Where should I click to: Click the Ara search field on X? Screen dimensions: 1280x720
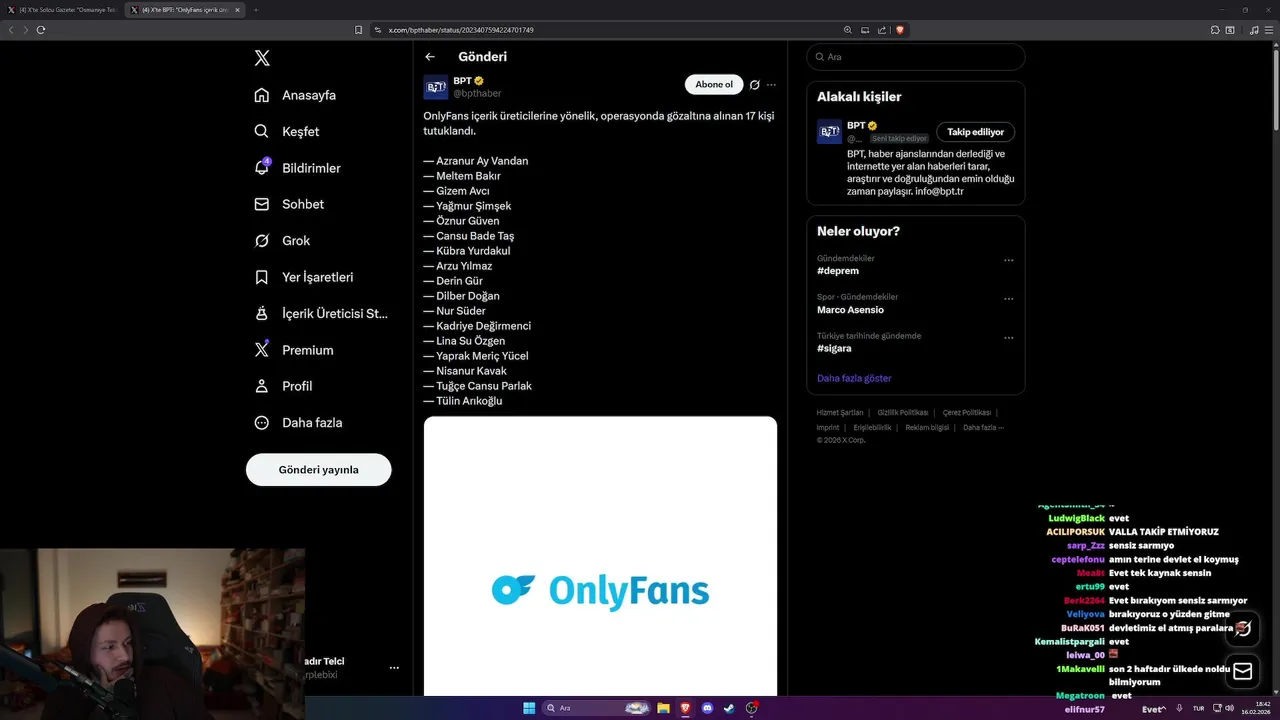916,57
